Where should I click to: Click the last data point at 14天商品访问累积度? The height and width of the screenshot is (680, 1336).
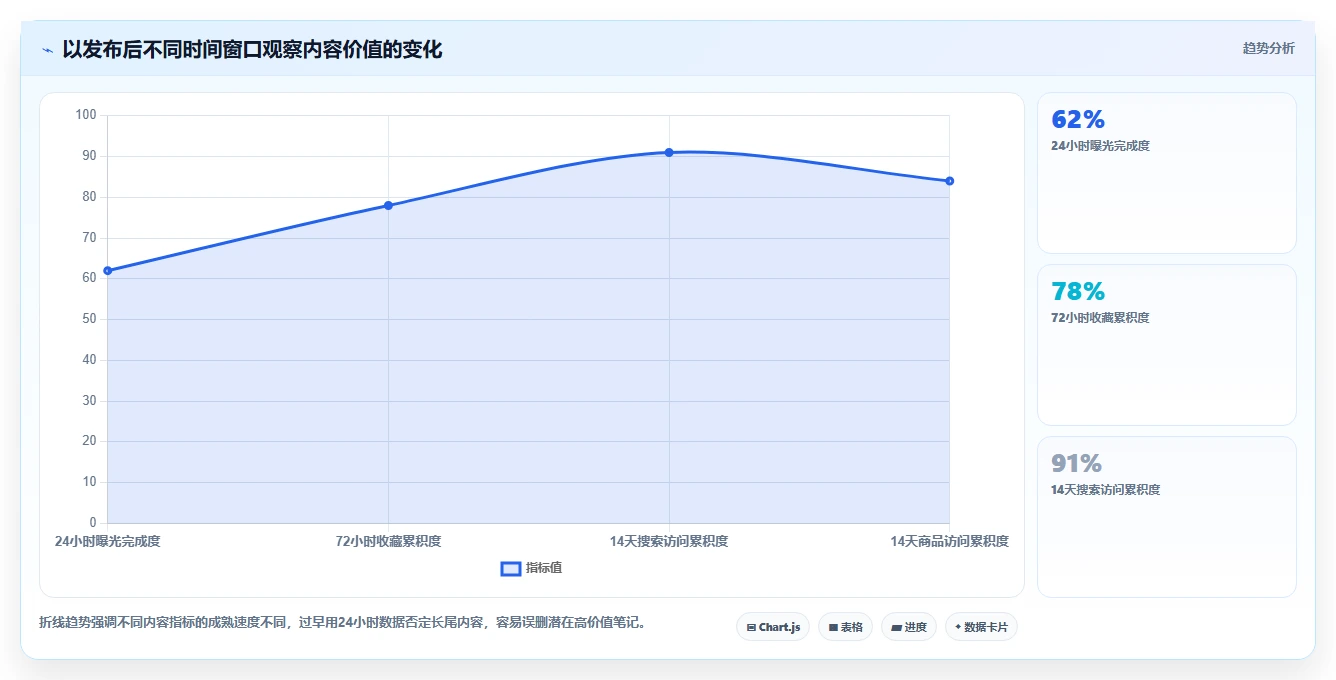click(x=949, y=181)
